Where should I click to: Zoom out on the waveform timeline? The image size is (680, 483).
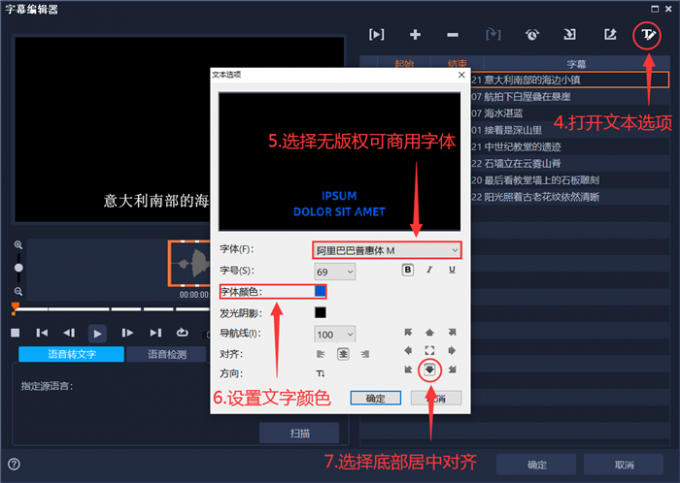click(x=18, y=291)
